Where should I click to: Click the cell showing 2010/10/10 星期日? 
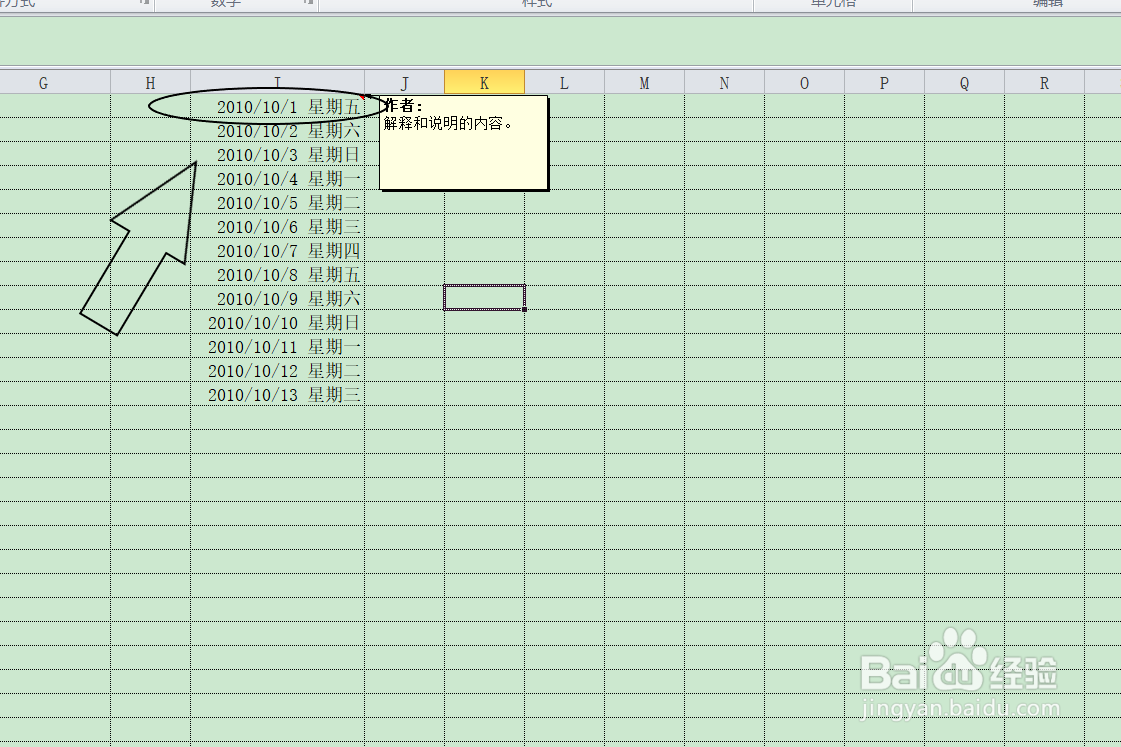point(277,322)
